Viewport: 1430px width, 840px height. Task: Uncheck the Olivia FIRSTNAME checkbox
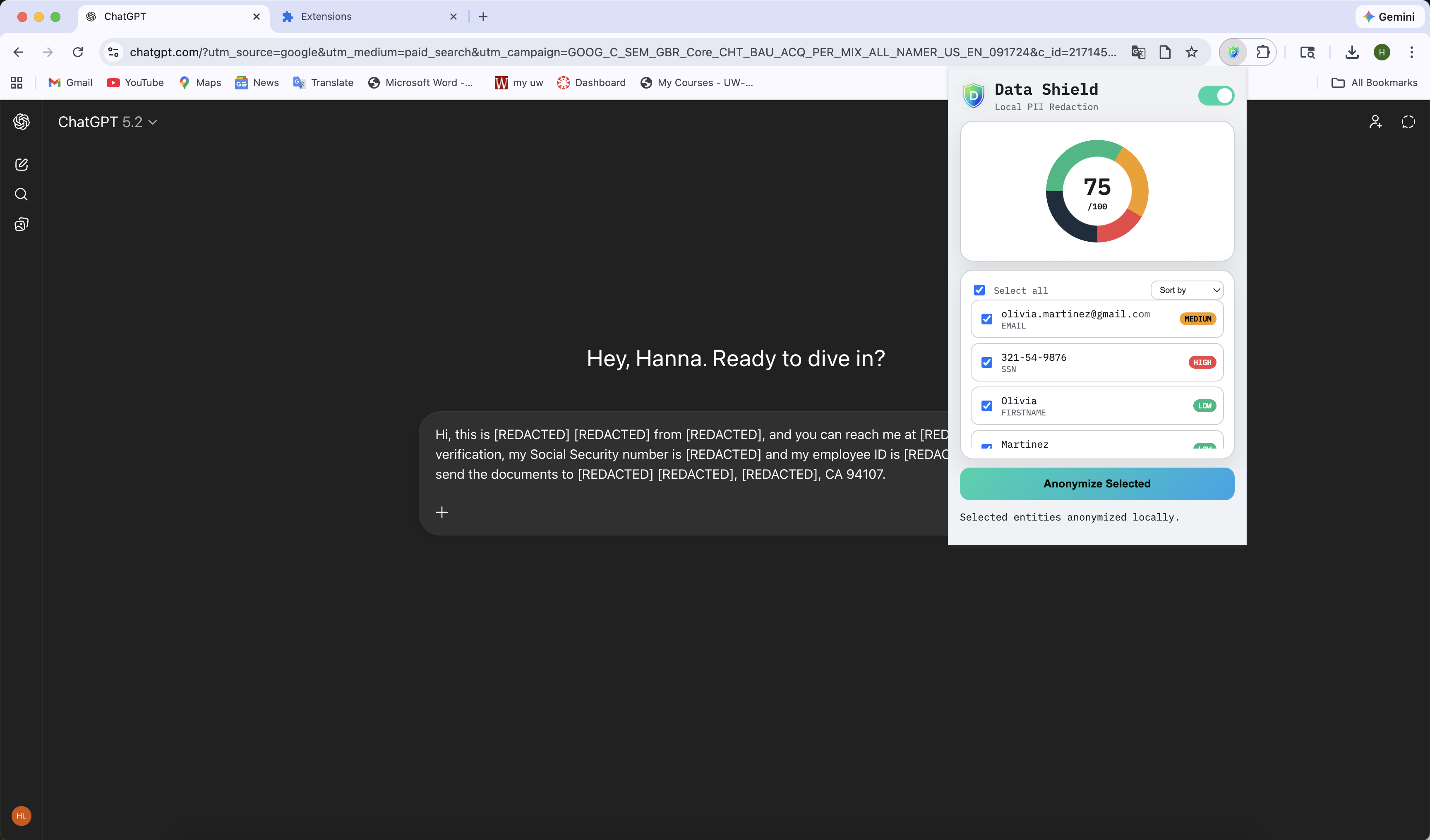[987, 406]
